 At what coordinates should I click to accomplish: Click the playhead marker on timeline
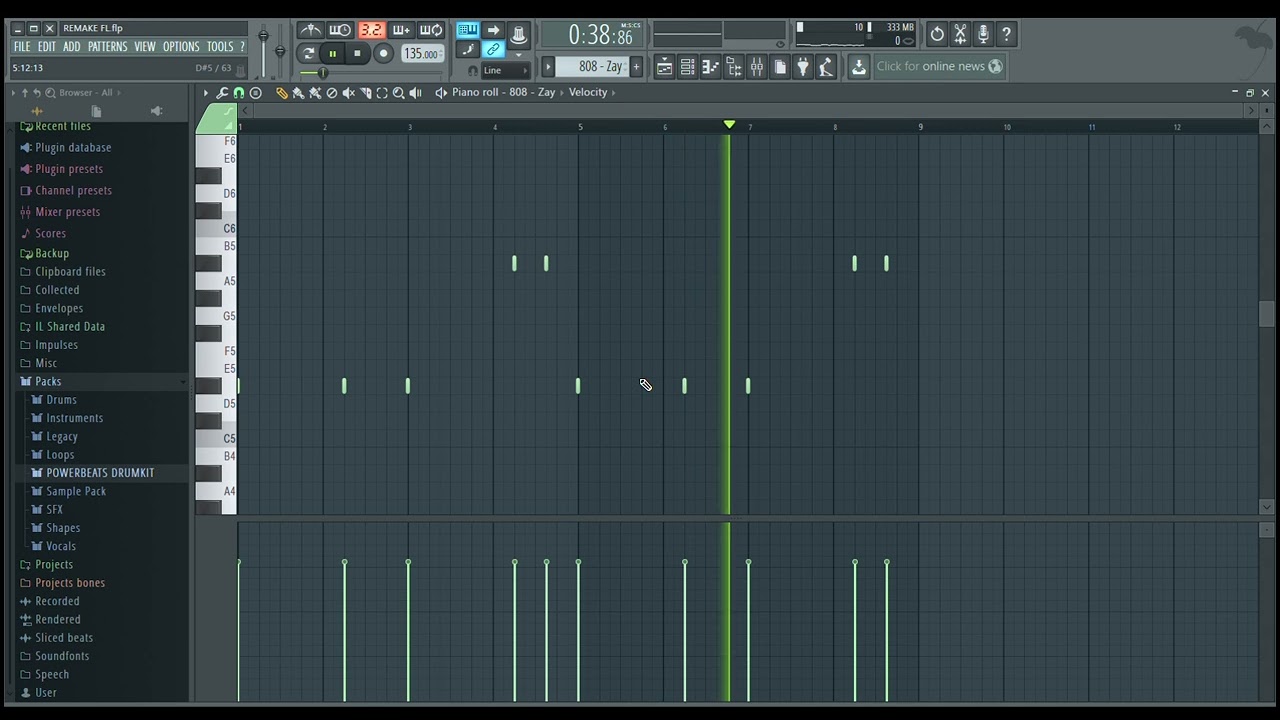[x=729, y=124]
